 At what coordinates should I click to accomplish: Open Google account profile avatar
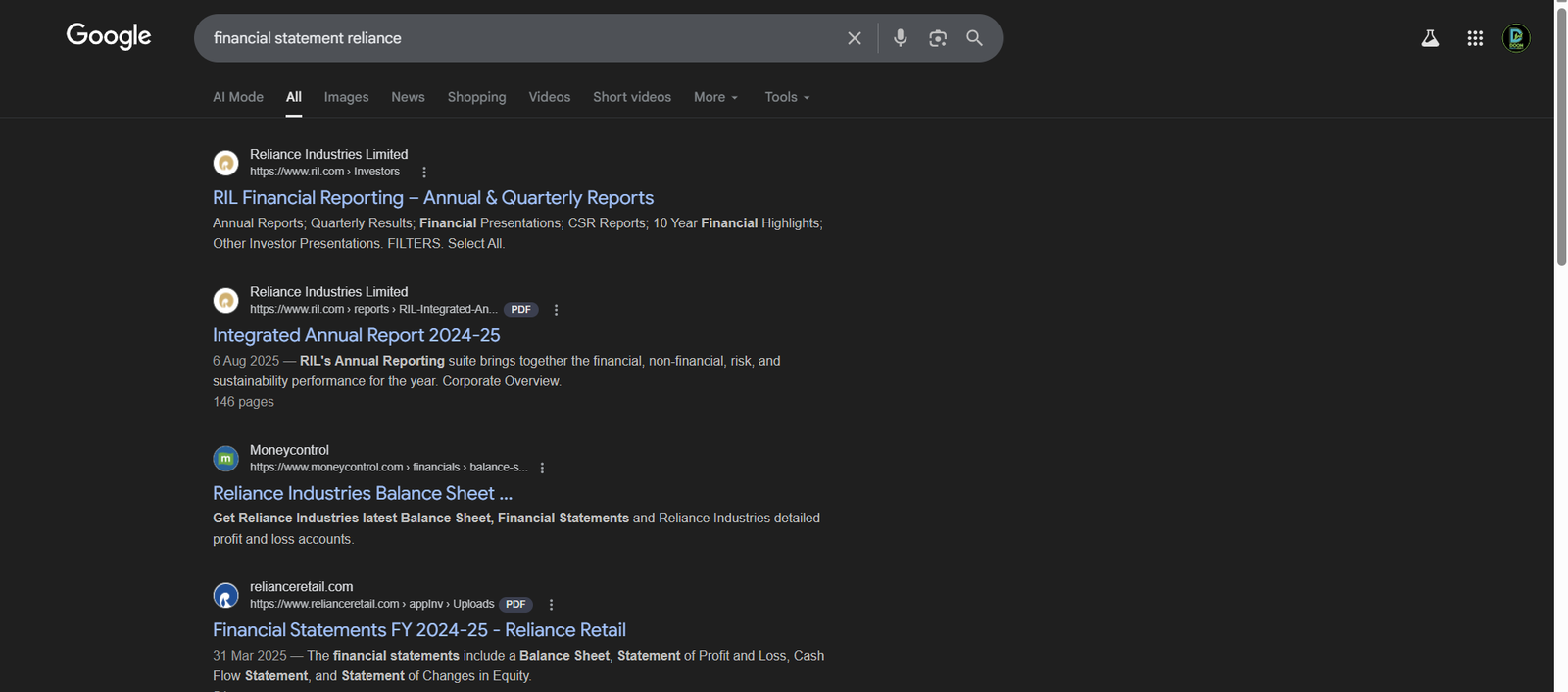(x=1516, y=38)
